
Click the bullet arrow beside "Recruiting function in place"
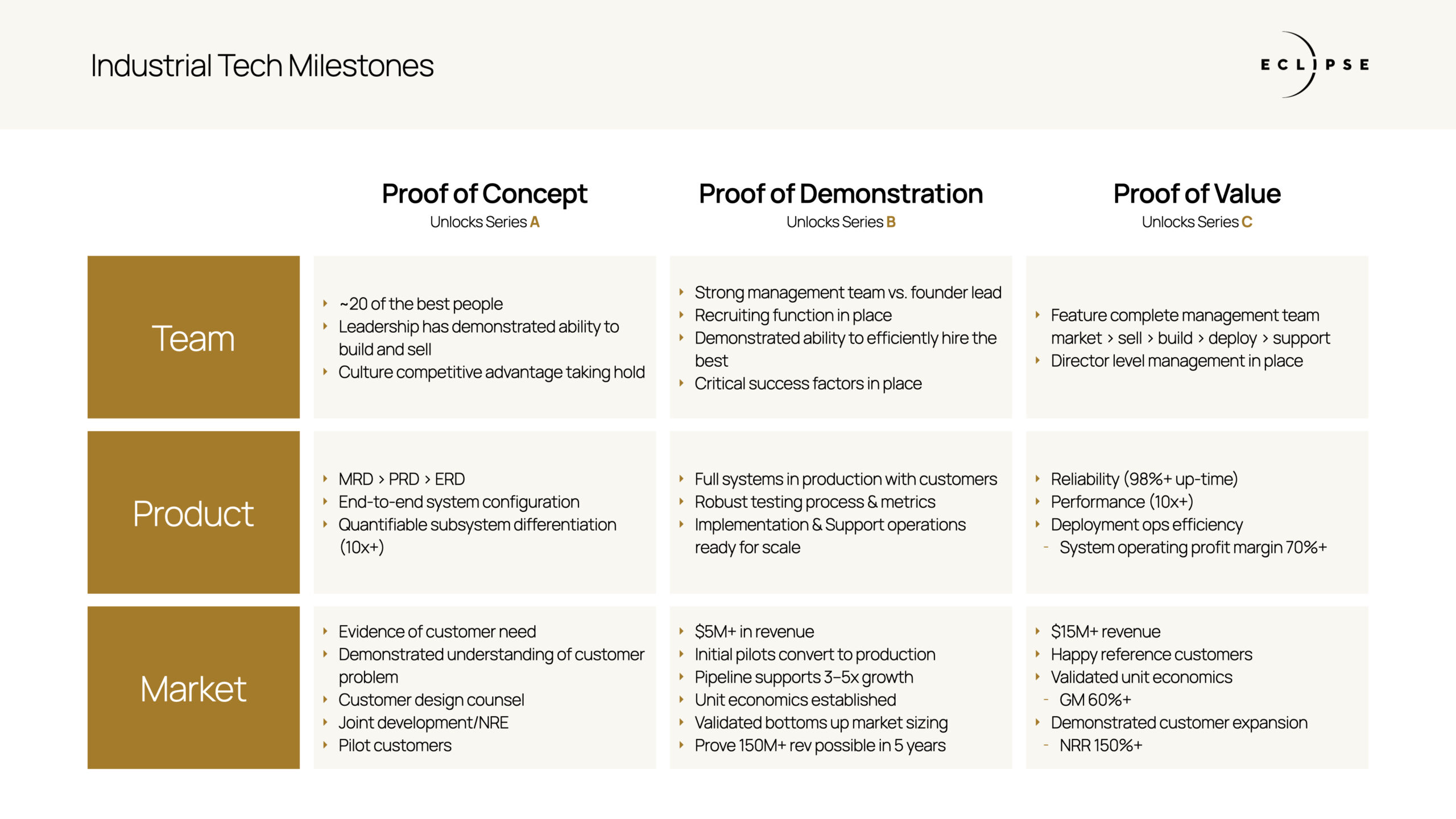coord(681,315)
